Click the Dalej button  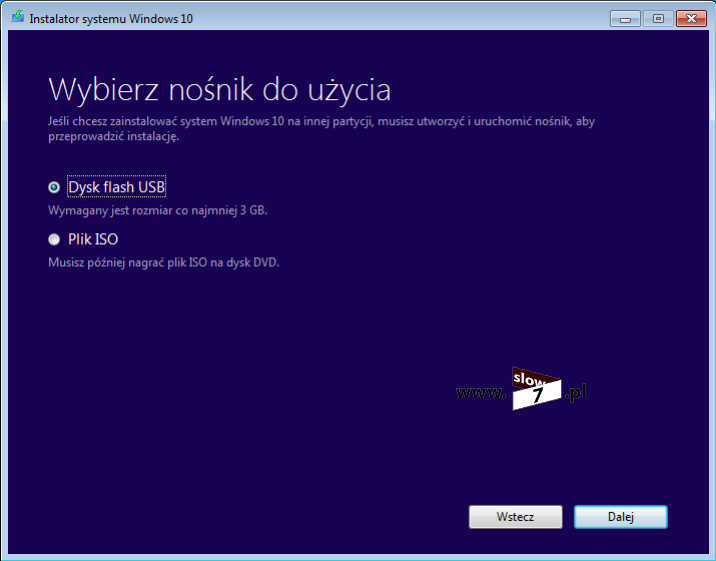pyautogui.click(x=621, y=517)
